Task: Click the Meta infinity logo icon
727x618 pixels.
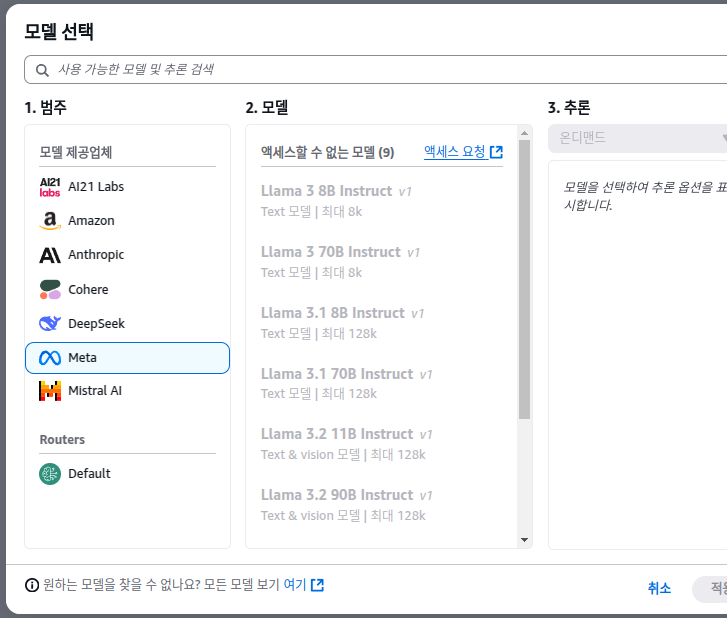Action: 50,358
